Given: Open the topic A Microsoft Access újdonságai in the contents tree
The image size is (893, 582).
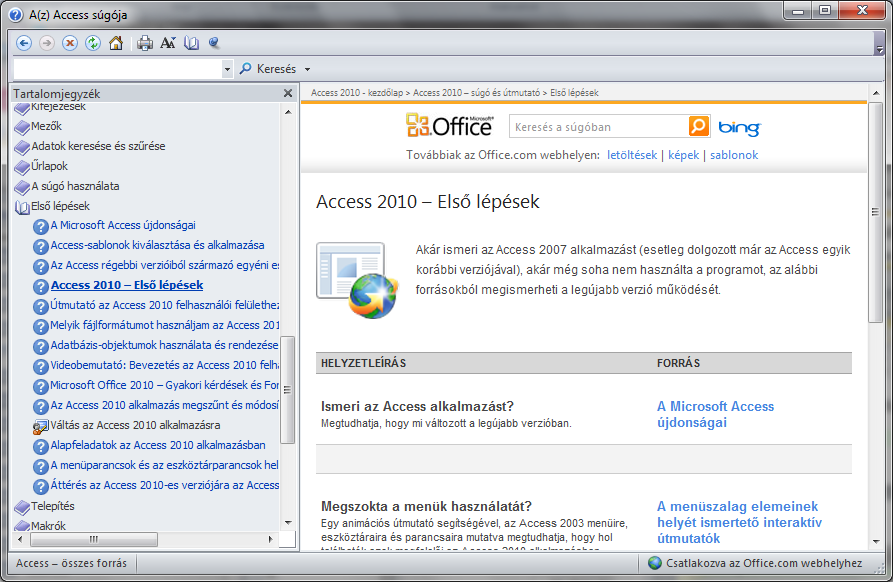Looking at the screenshot, I should [x=123, y=226].
